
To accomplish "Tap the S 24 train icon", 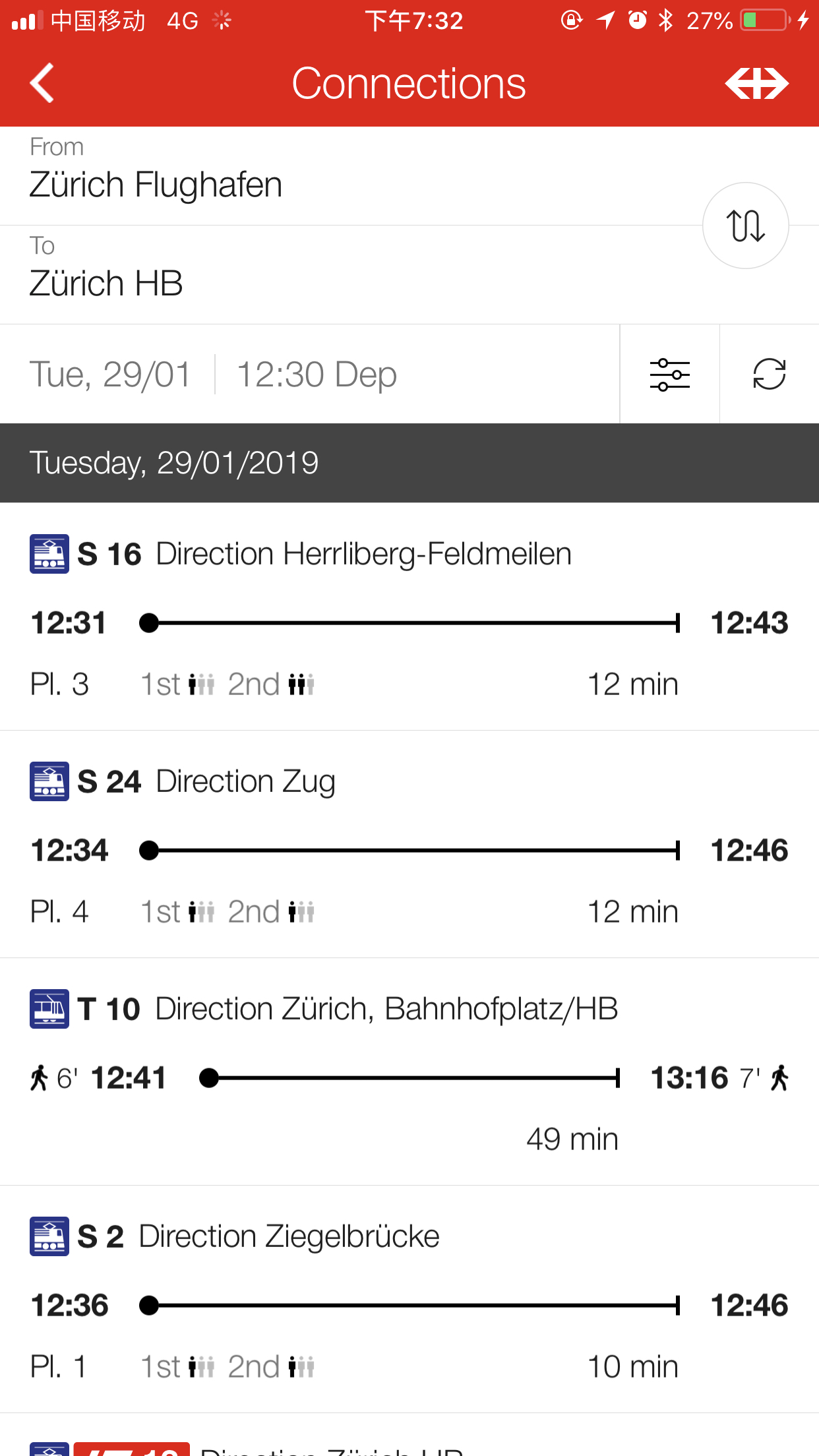I will coord(49,781).
